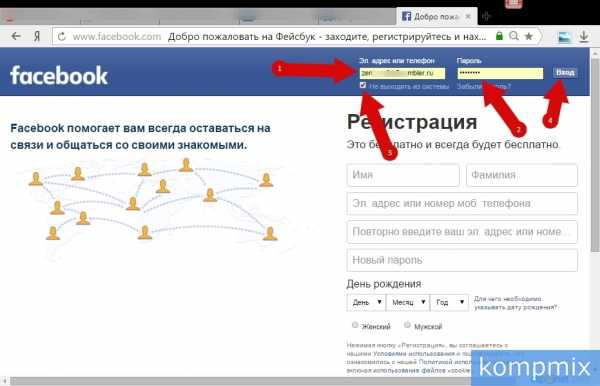Open the downloads arrow icon
The width and height of the screenshot is (600, 386).
584,37
